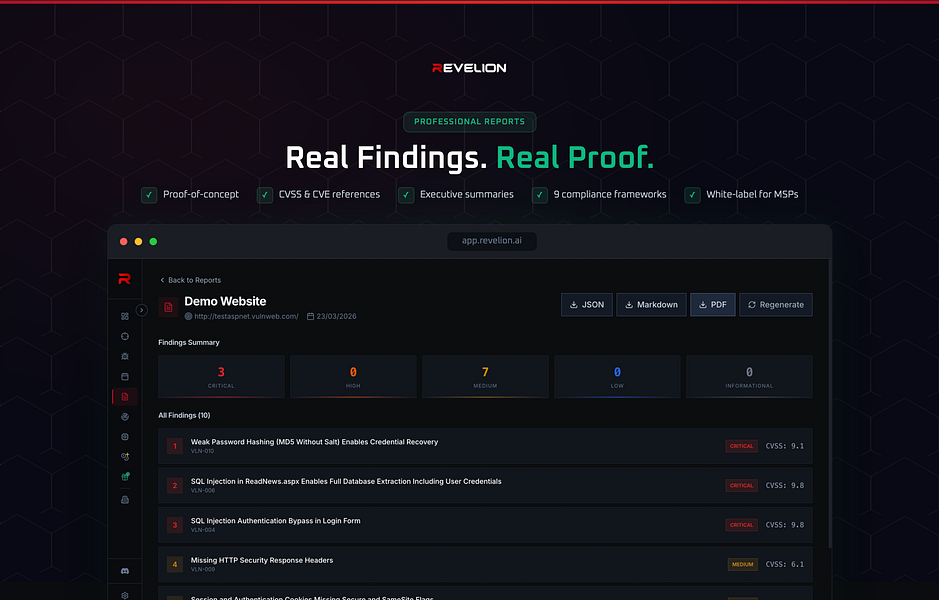This screenshot has height=600, width=939.
Task: Expand the sidebar with the chevron circle
Action: [x=141, y=310]
